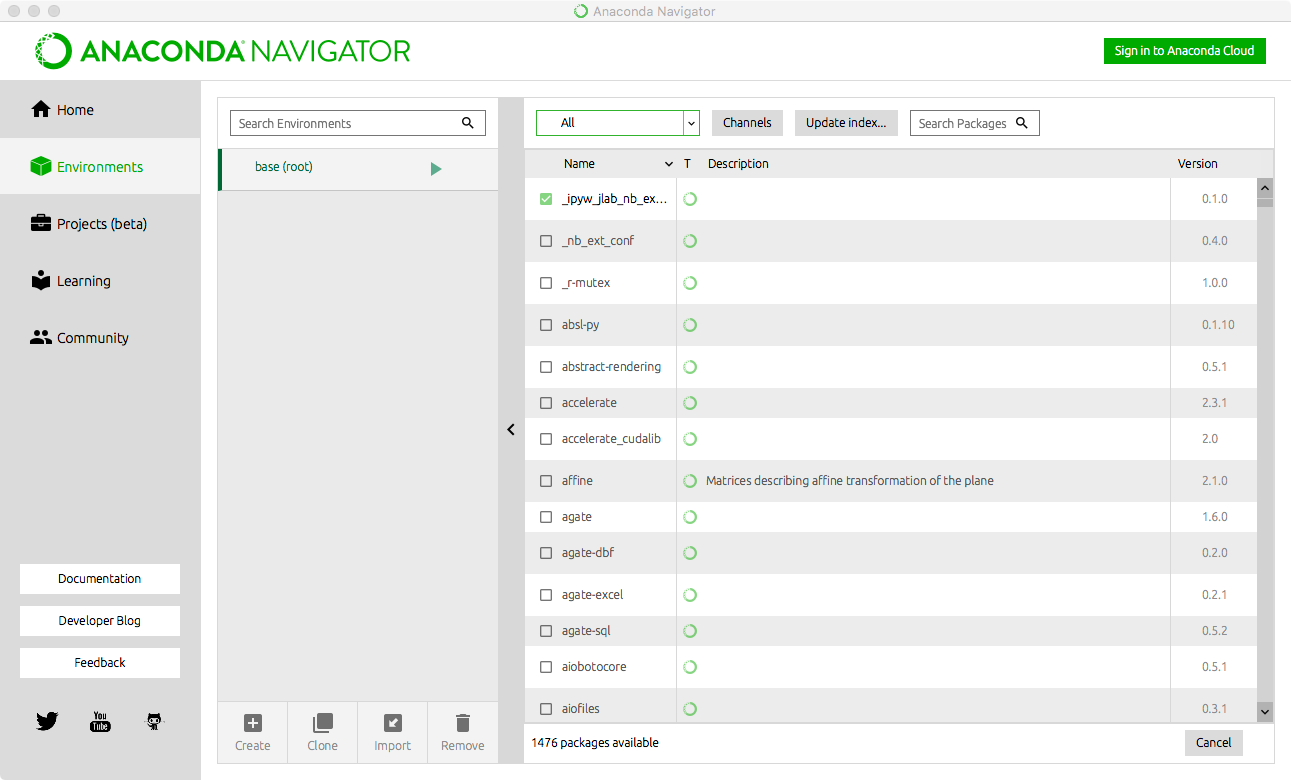The image size is (1291, 780).
Task: Click the Feedback button
Action: pyautogui.click(x=100, y=663)
